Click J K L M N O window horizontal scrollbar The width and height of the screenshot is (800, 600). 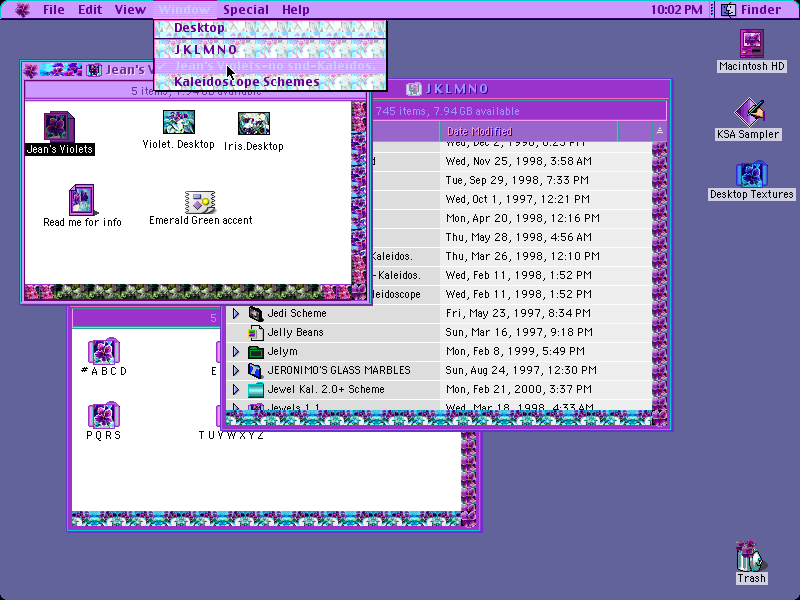(439, 418)
